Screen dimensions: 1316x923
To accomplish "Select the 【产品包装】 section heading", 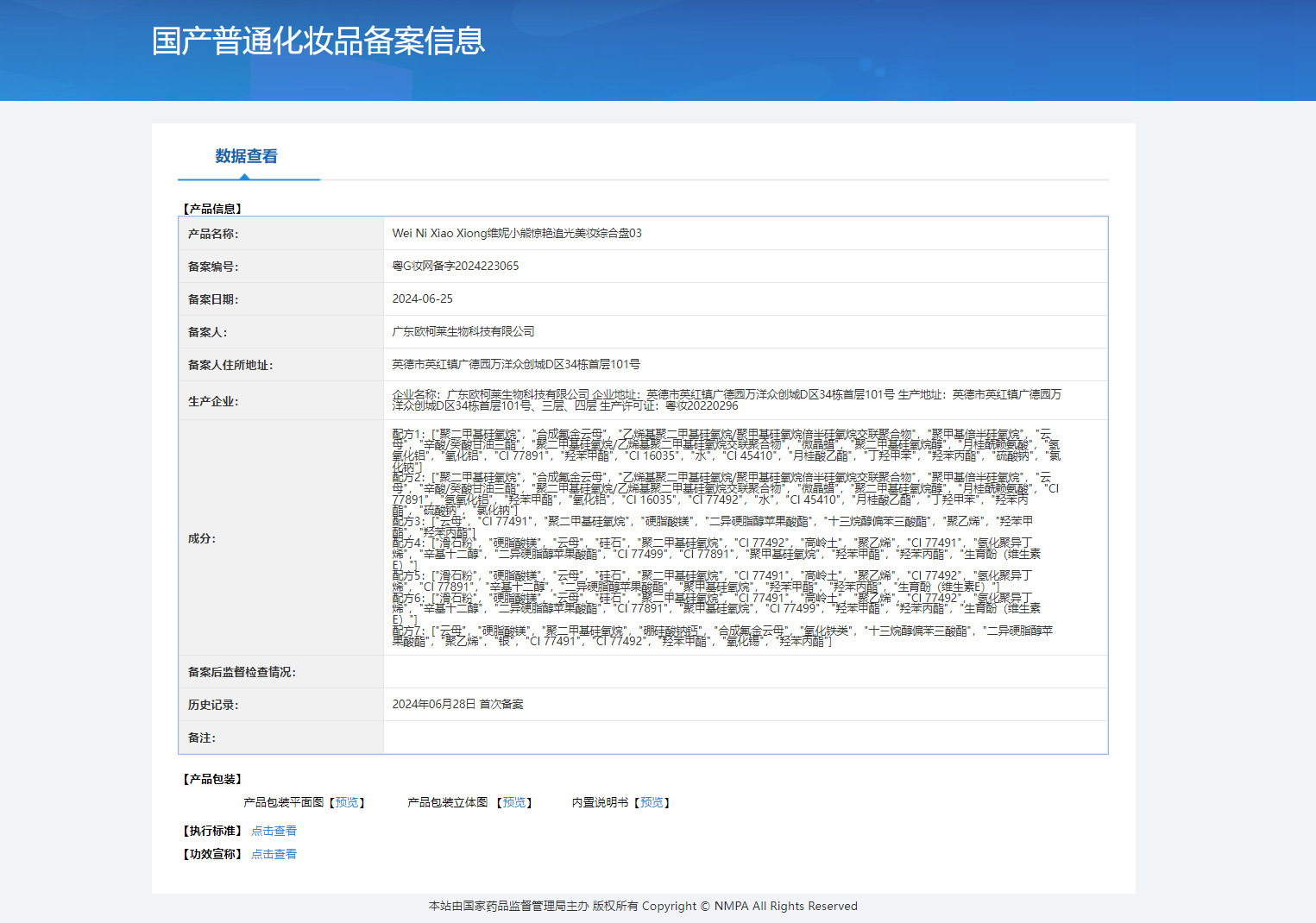I will pyautogui.click(x=212, y=779).
